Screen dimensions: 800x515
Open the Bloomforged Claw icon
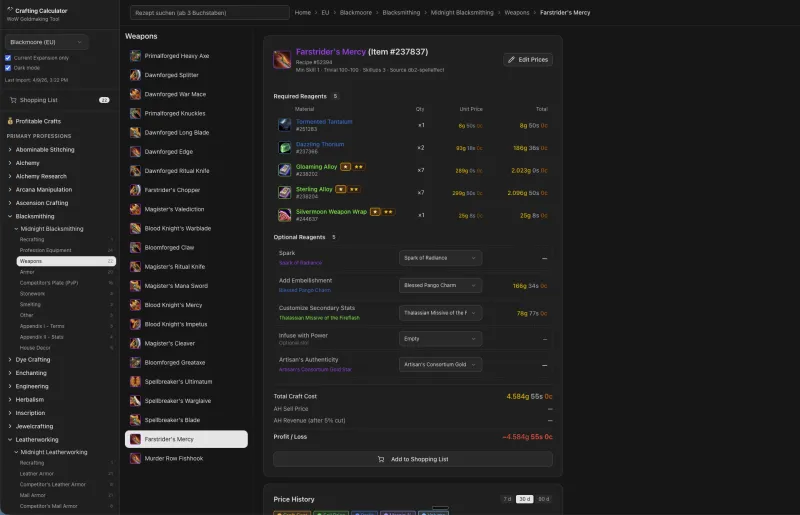(135, 248)
